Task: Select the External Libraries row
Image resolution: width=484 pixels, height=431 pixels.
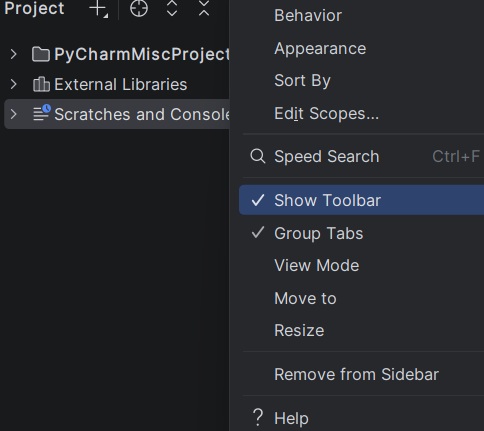Action: coord(117,84)
